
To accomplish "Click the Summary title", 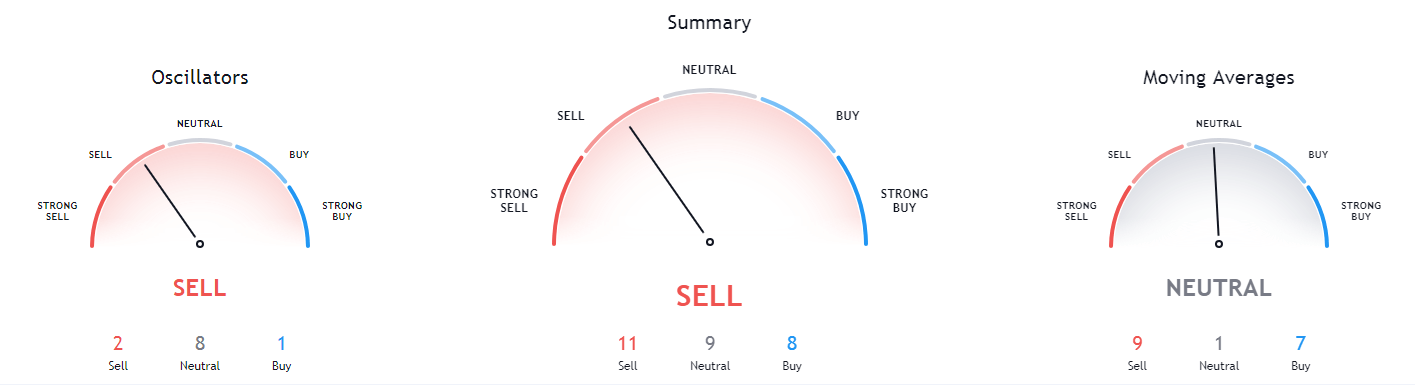I will [x=709, y=22].
